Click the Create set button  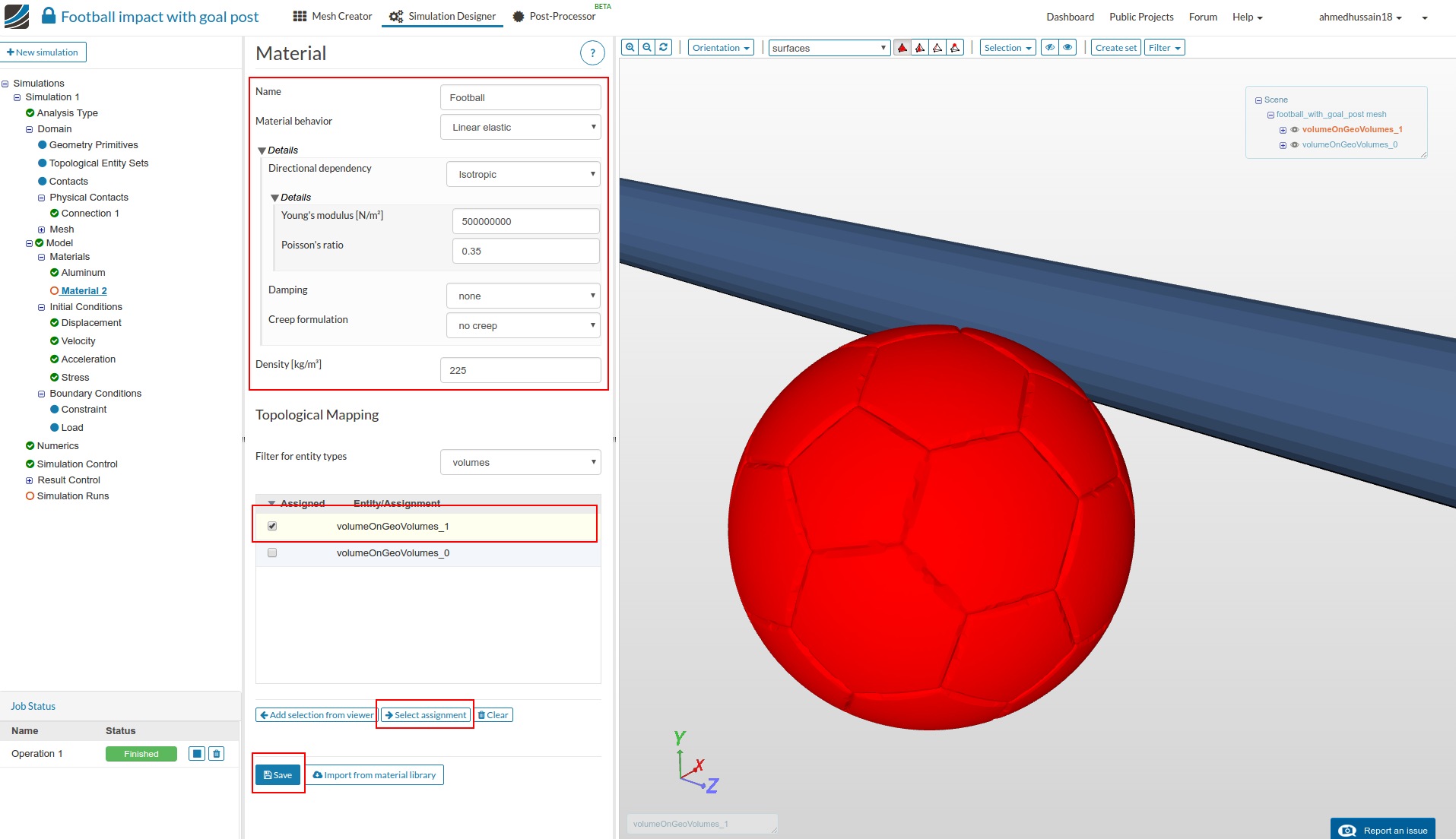pos(1116,48)
